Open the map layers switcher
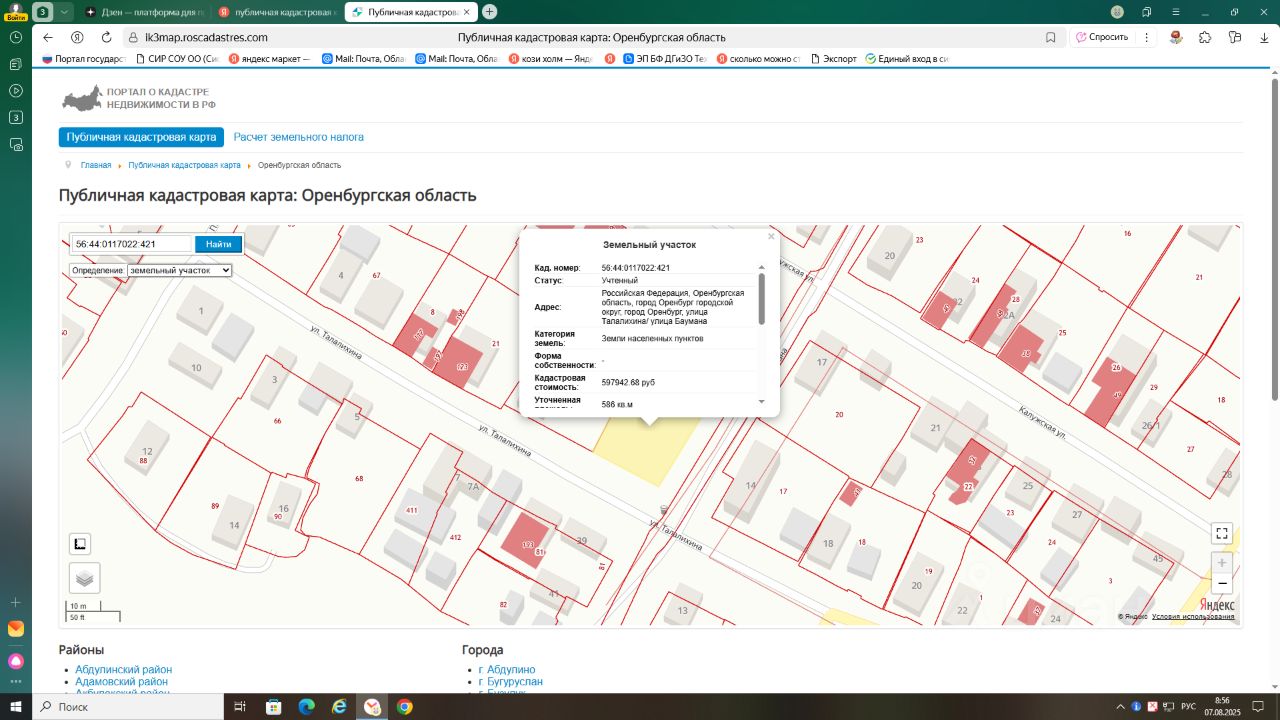This screenshot has width=1280, height=720. click(x=84, y=577)
